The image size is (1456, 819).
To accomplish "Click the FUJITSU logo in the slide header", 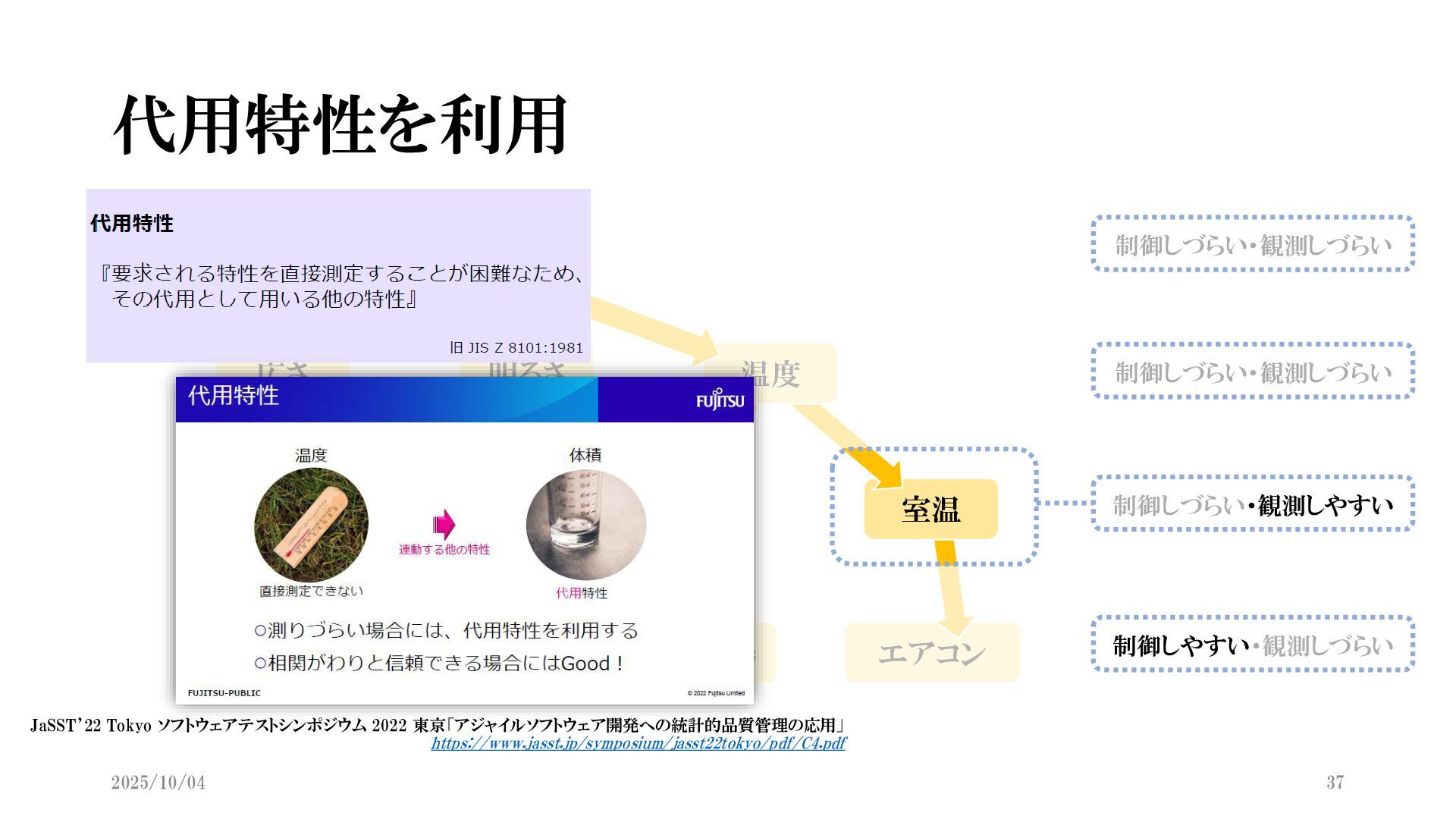I will pyautogui.click(x=720, y=400).
